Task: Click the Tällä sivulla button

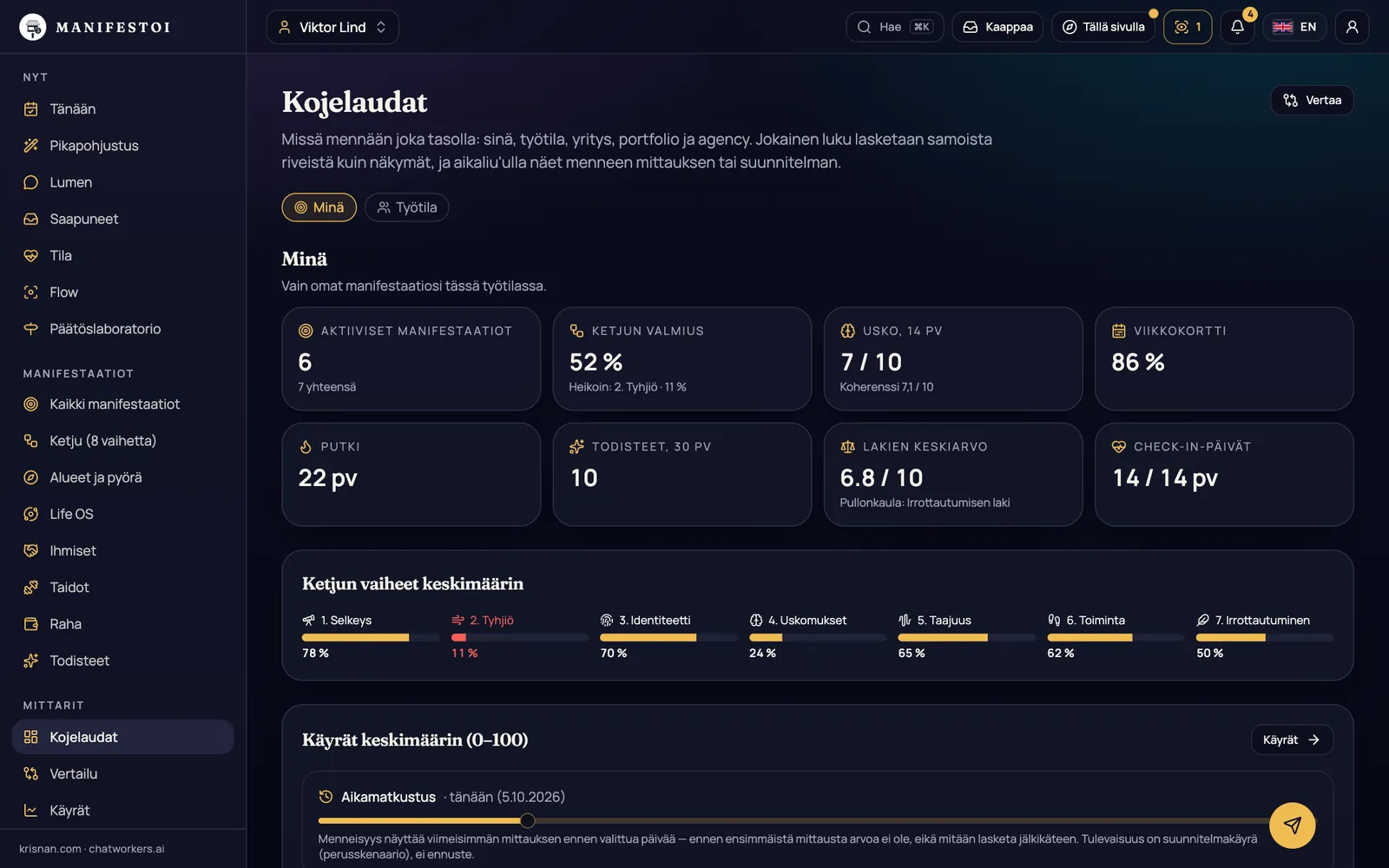Action: [x=1103, y=27]
